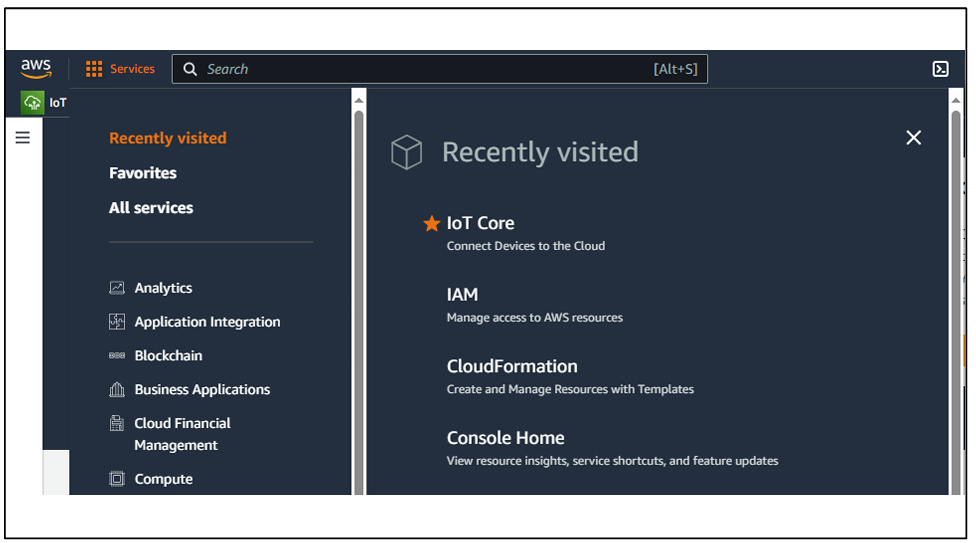
Task: Open the hamburger navigation menu
Action: point(22,138)
